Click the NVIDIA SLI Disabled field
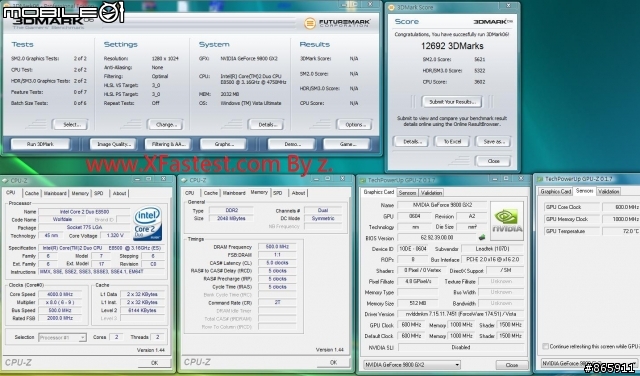Screen dimensions: 640x376 pyautogui.click(x=460, y=347)
